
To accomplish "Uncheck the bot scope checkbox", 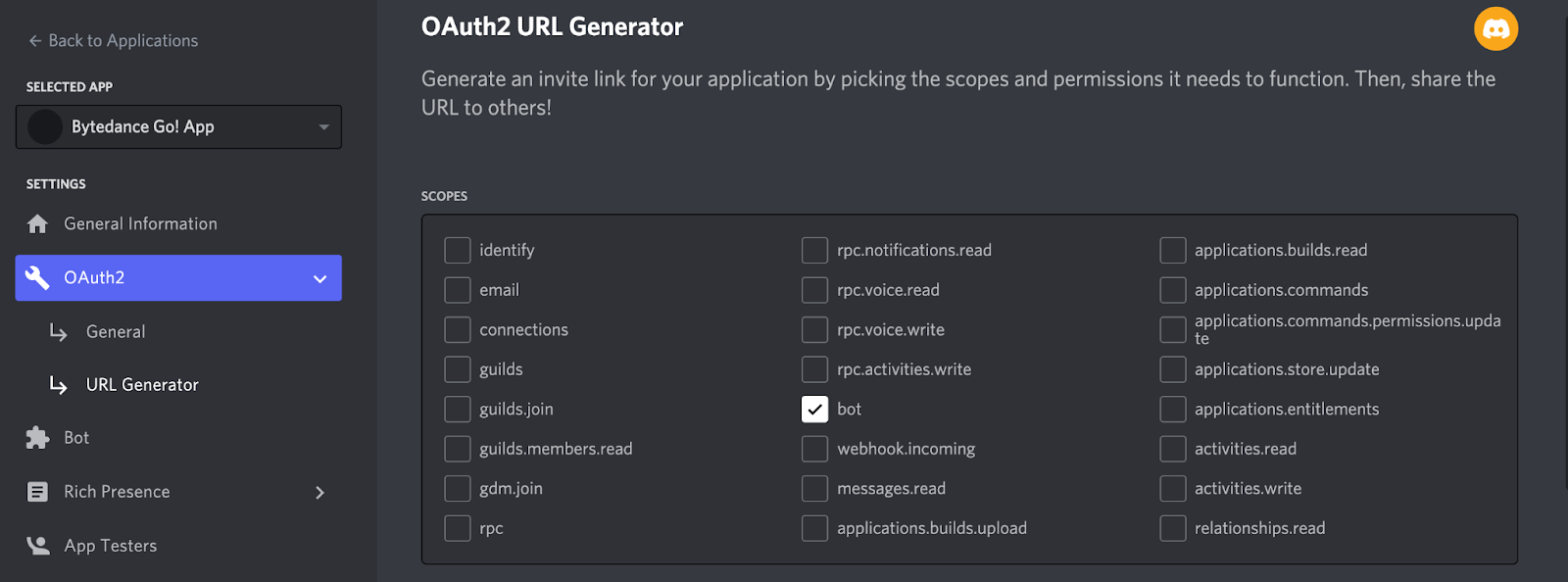I will point(814,410).
